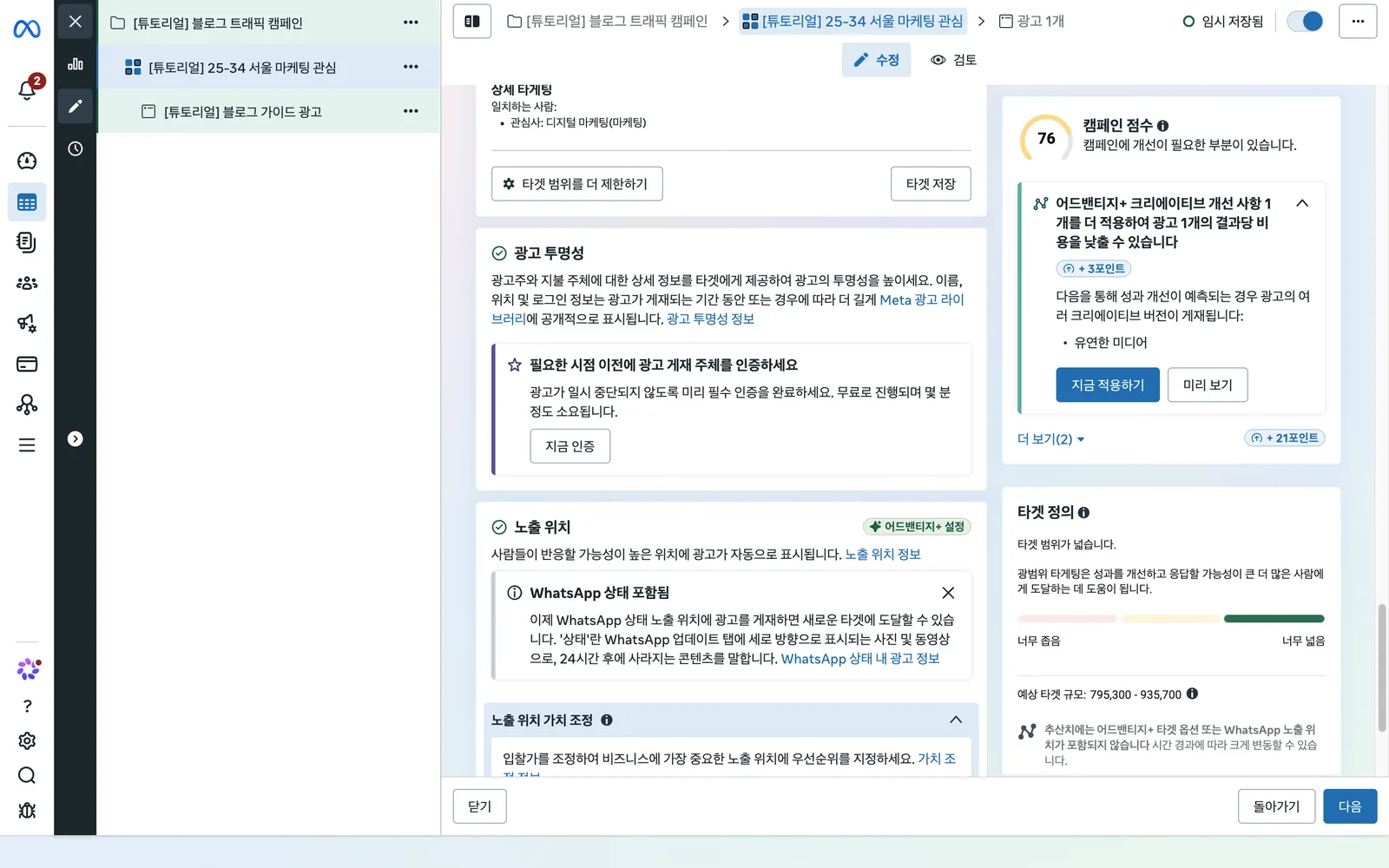This screenshot has width=1389, height=868.
Task: Open notifications bell with badge
Action: [x=28, y=88]
